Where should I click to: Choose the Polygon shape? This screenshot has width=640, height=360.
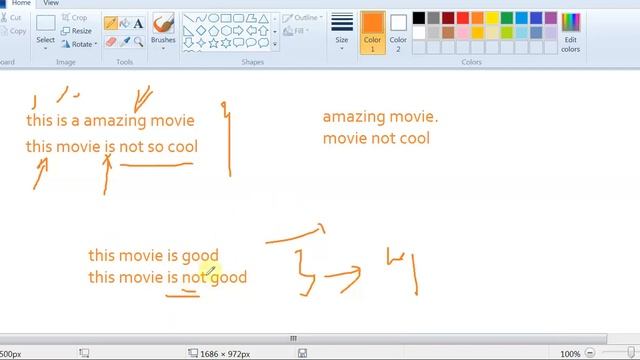251,18
